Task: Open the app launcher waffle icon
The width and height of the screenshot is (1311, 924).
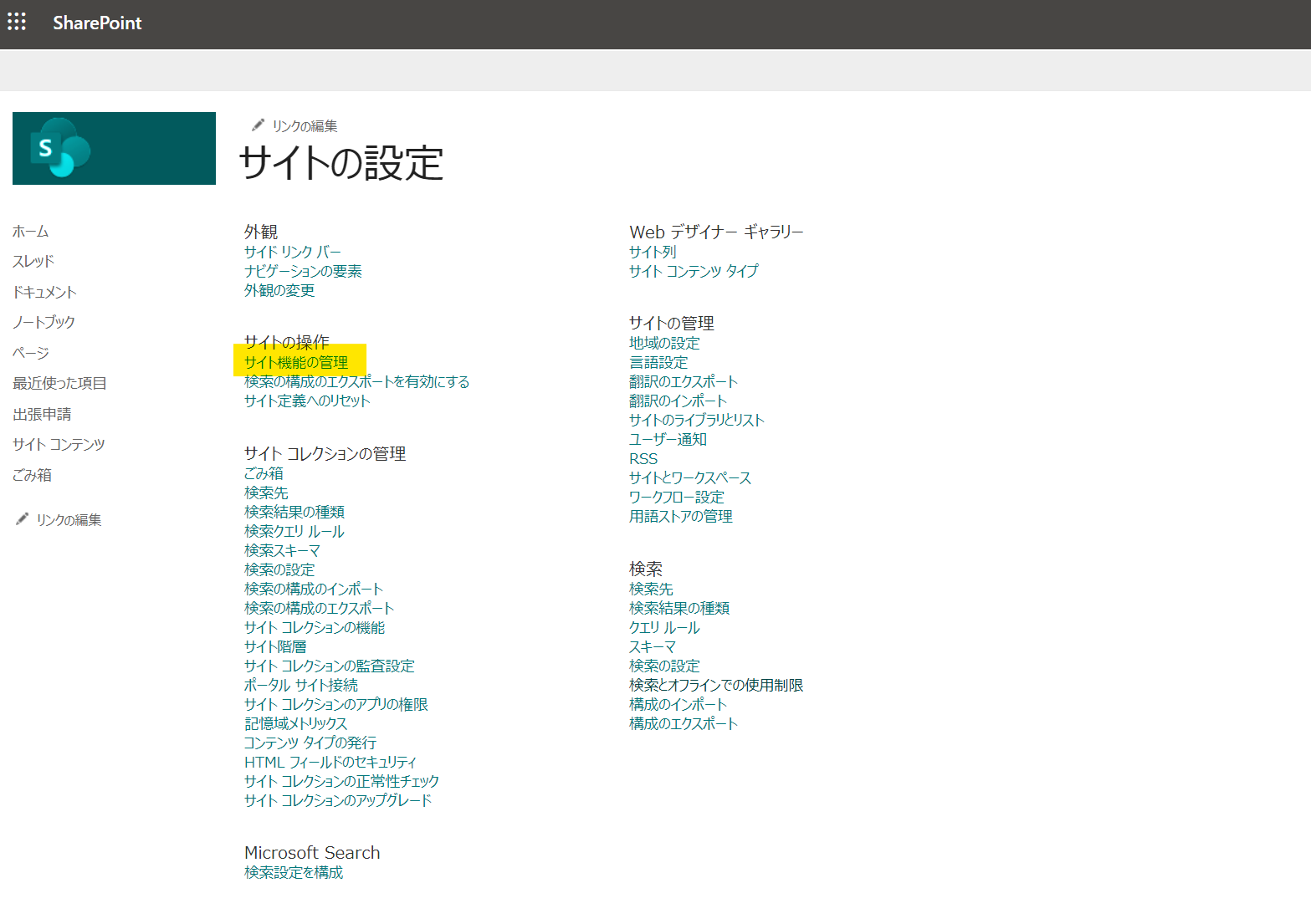Action: coord(17,22)
